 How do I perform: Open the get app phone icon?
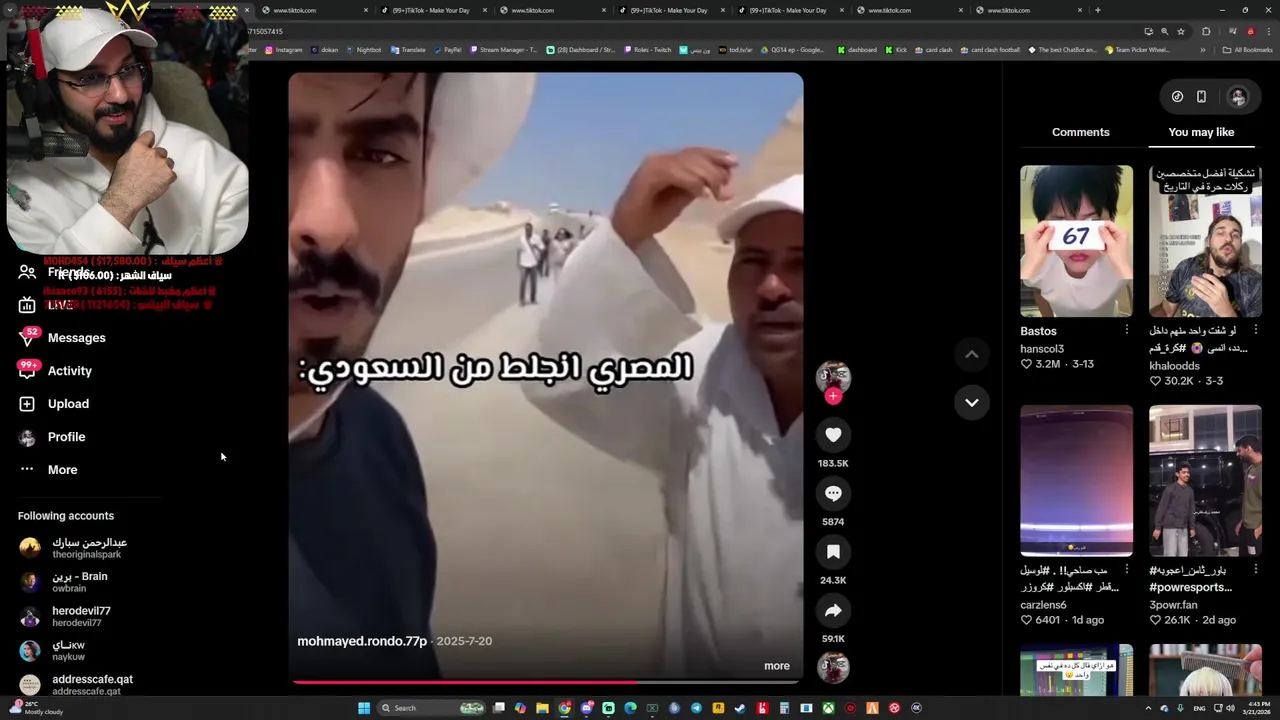click(x=1201, y=97)
